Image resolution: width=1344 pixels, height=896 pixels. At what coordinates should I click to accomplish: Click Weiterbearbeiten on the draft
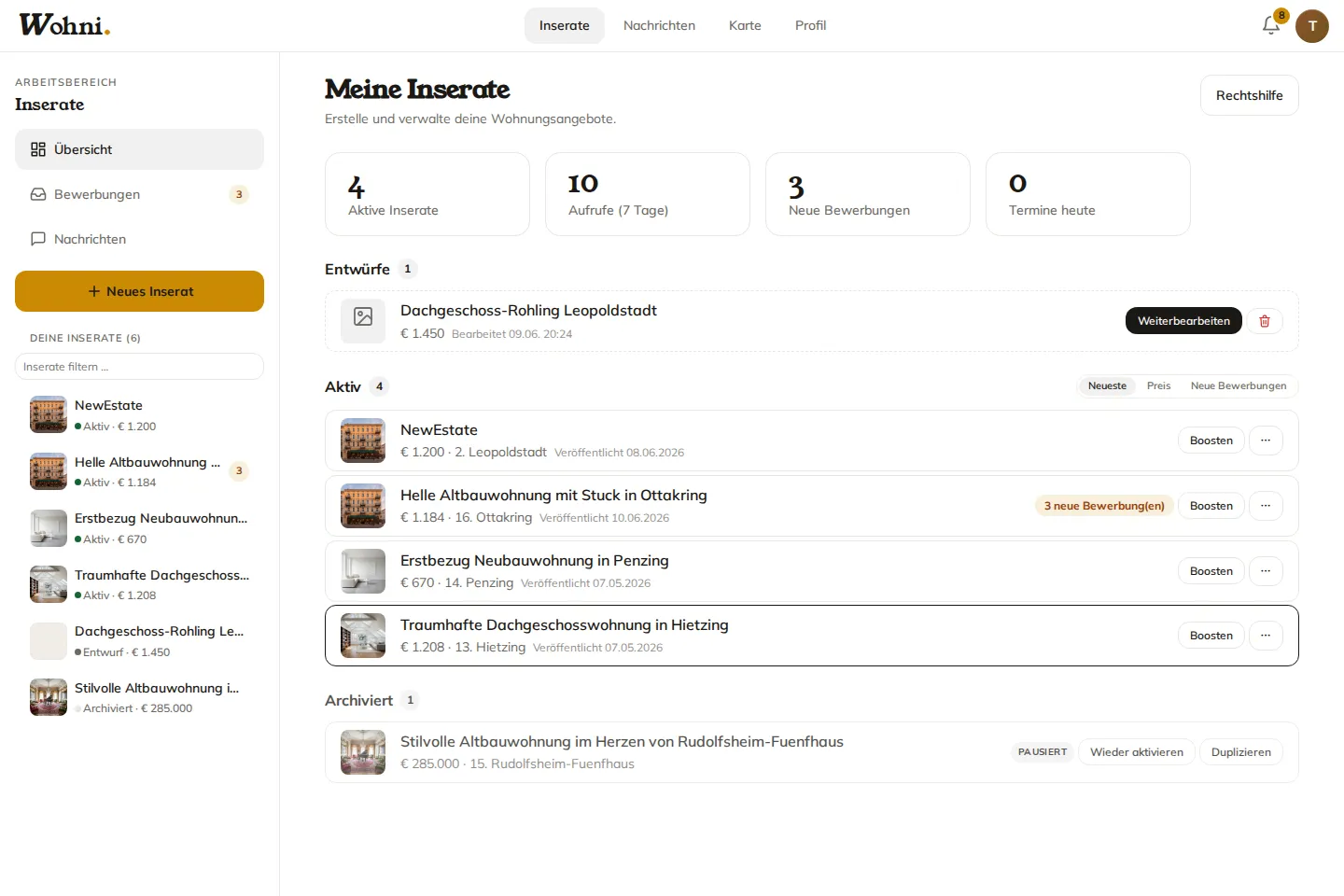pyautogui.click(x=1183, y=321)
